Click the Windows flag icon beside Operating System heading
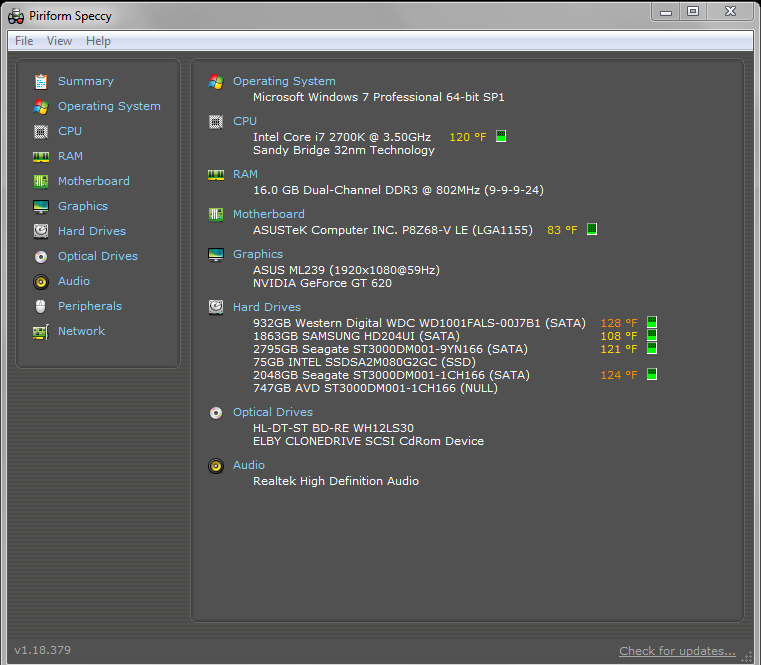 click(x=216, y=82)
